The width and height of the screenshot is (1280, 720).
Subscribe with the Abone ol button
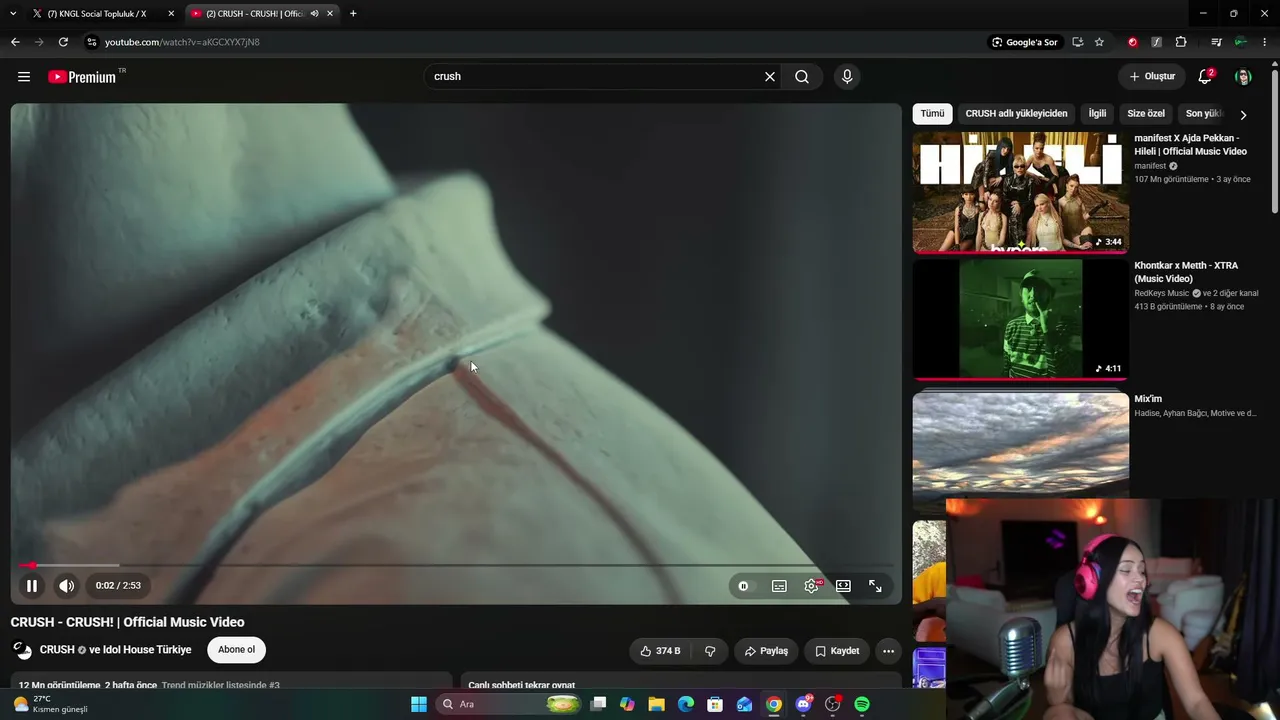pos(237,650)
